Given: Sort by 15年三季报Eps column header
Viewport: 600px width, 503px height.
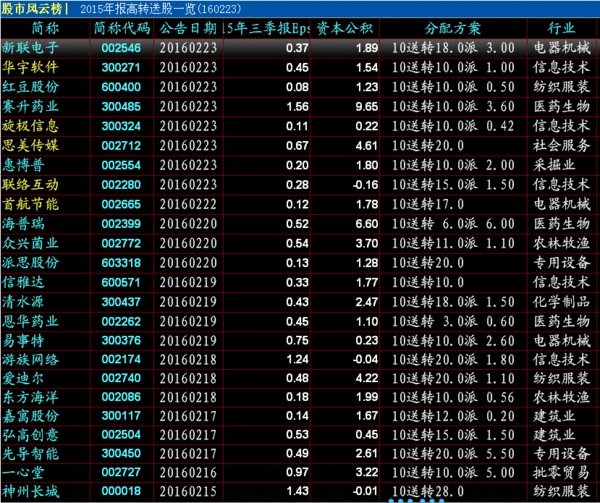Looking at the screenshot, I should [267, 28].
